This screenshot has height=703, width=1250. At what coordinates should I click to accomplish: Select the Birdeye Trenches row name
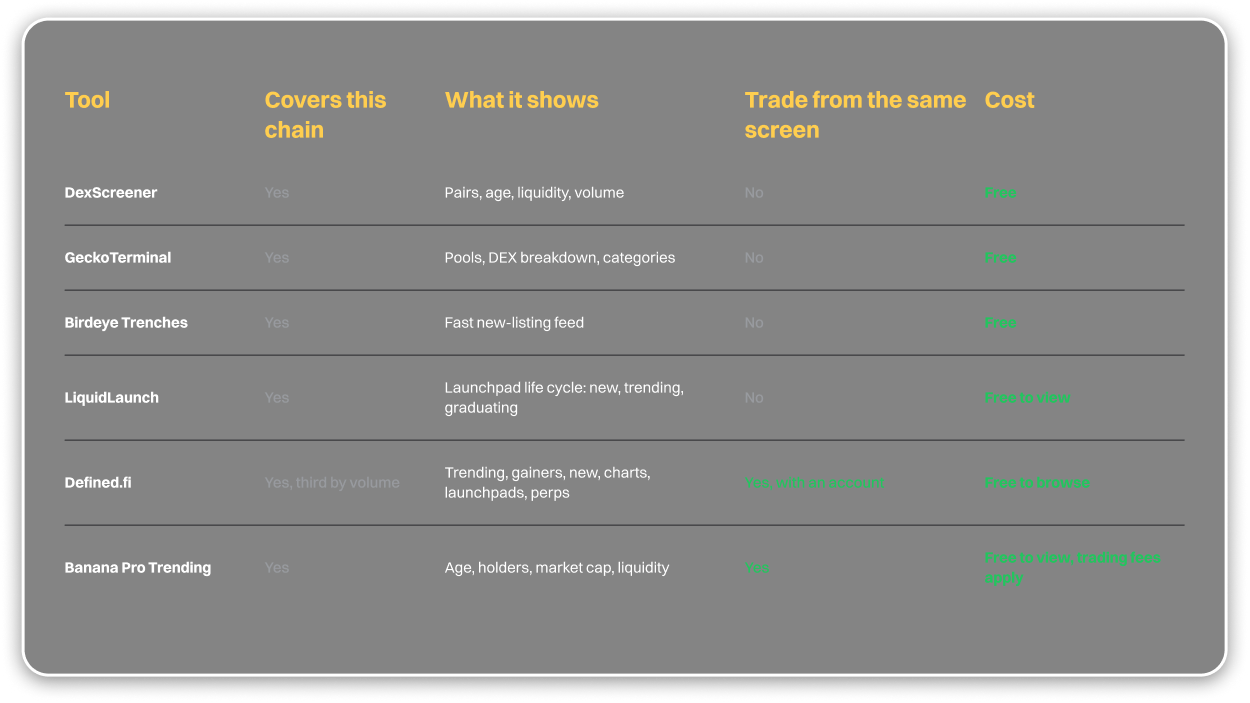point(126,323)
